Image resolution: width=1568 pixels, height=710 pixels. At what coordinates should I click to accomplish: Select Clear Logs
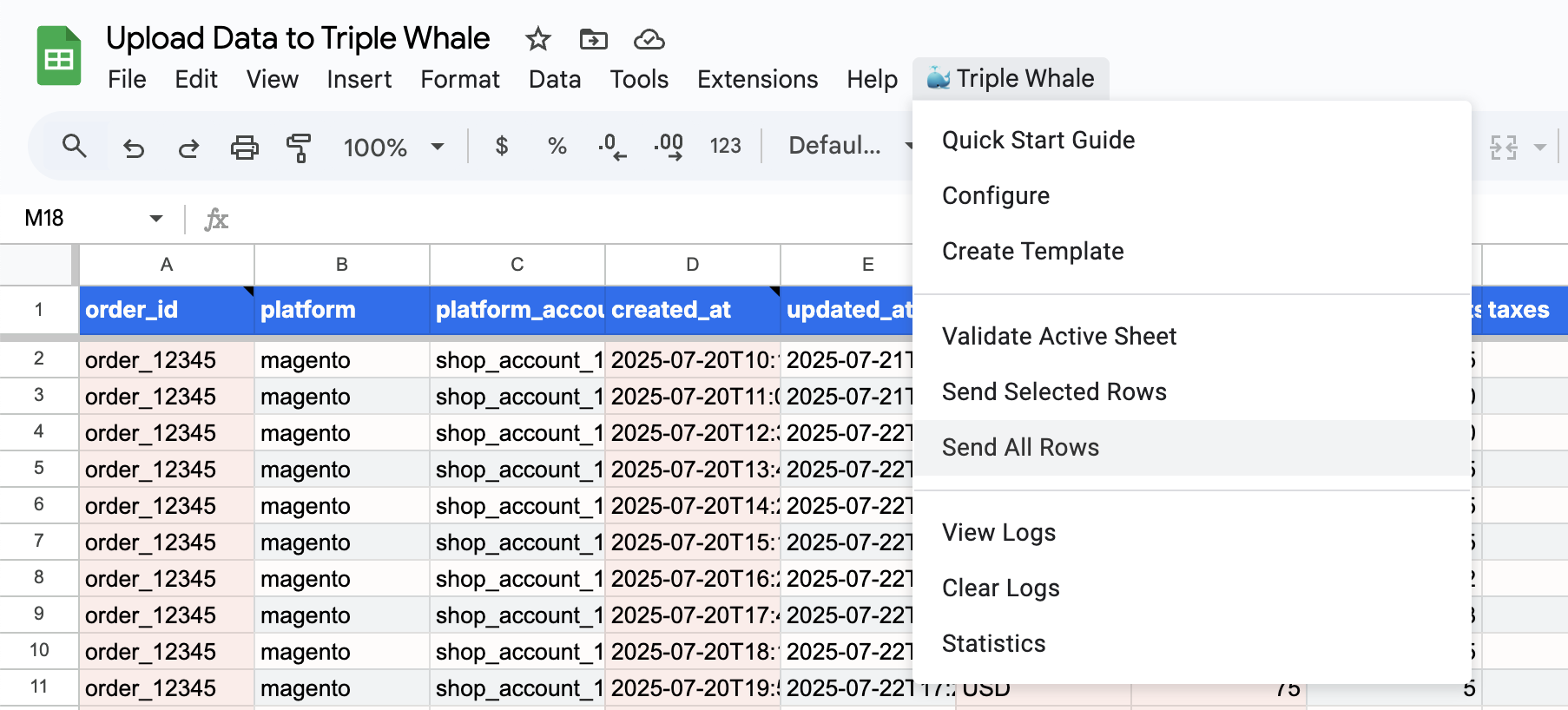click(x=1192, y=588)
